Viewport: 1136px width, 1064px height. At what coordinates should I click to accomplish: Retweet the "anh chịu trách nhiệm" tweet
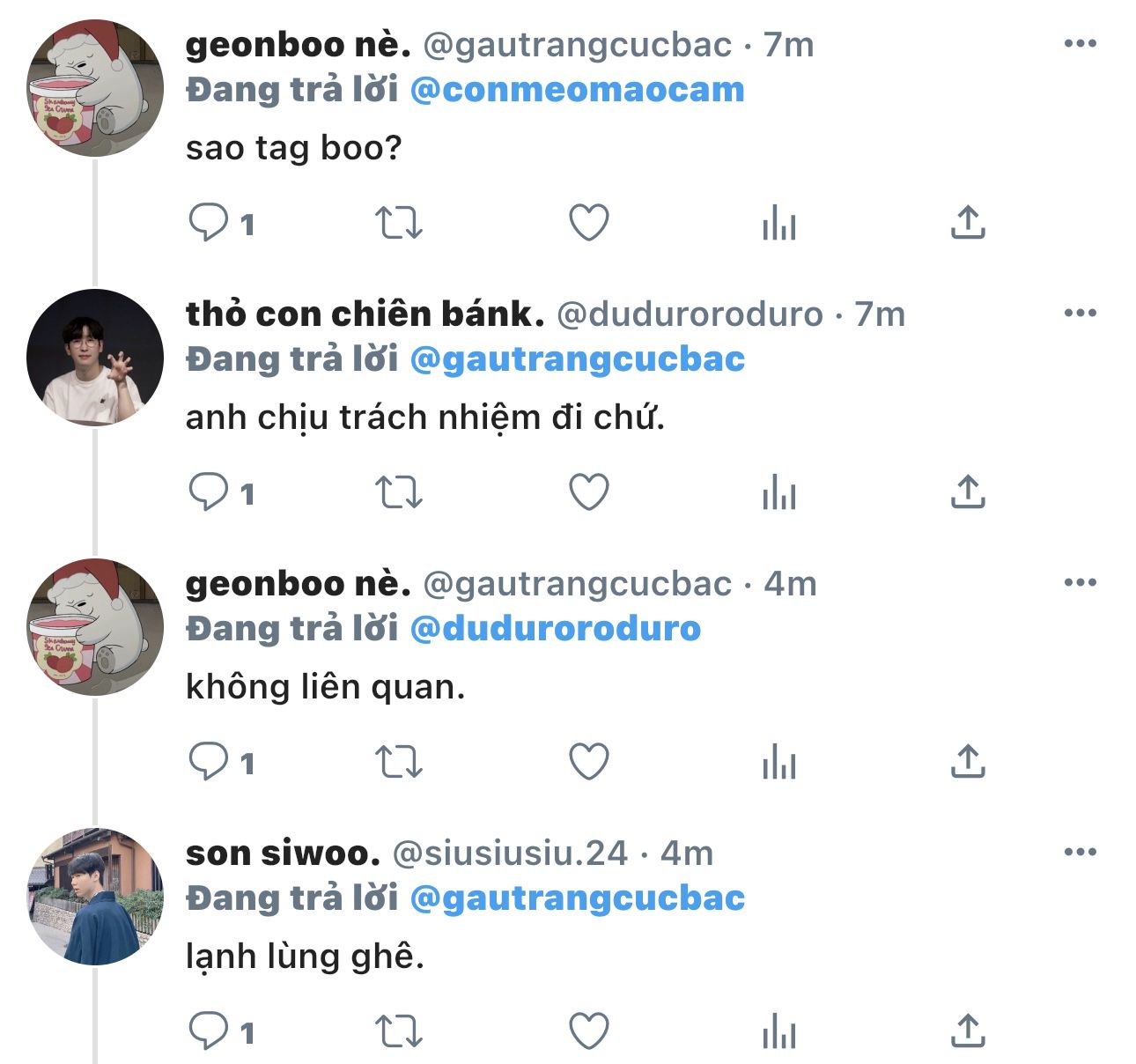pos(399,492)
